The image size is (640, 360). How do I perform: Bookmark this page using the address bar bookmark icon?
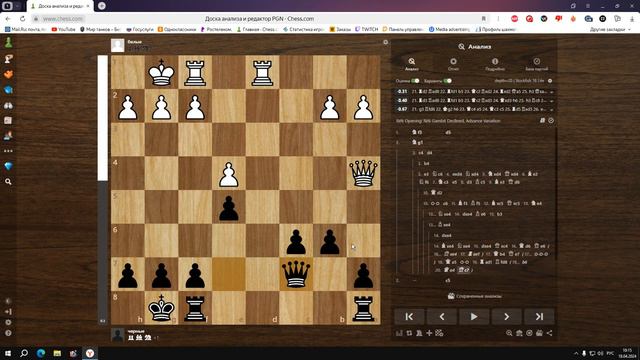484,19
